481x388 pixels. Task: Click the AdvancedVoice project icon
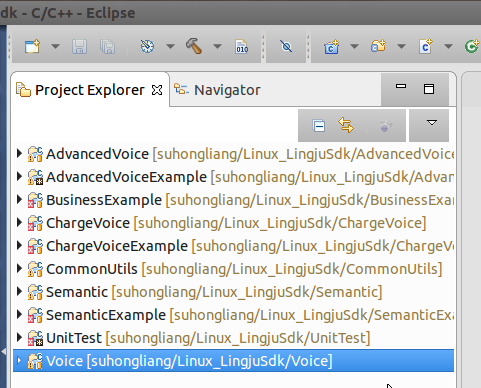coord(35,154)
